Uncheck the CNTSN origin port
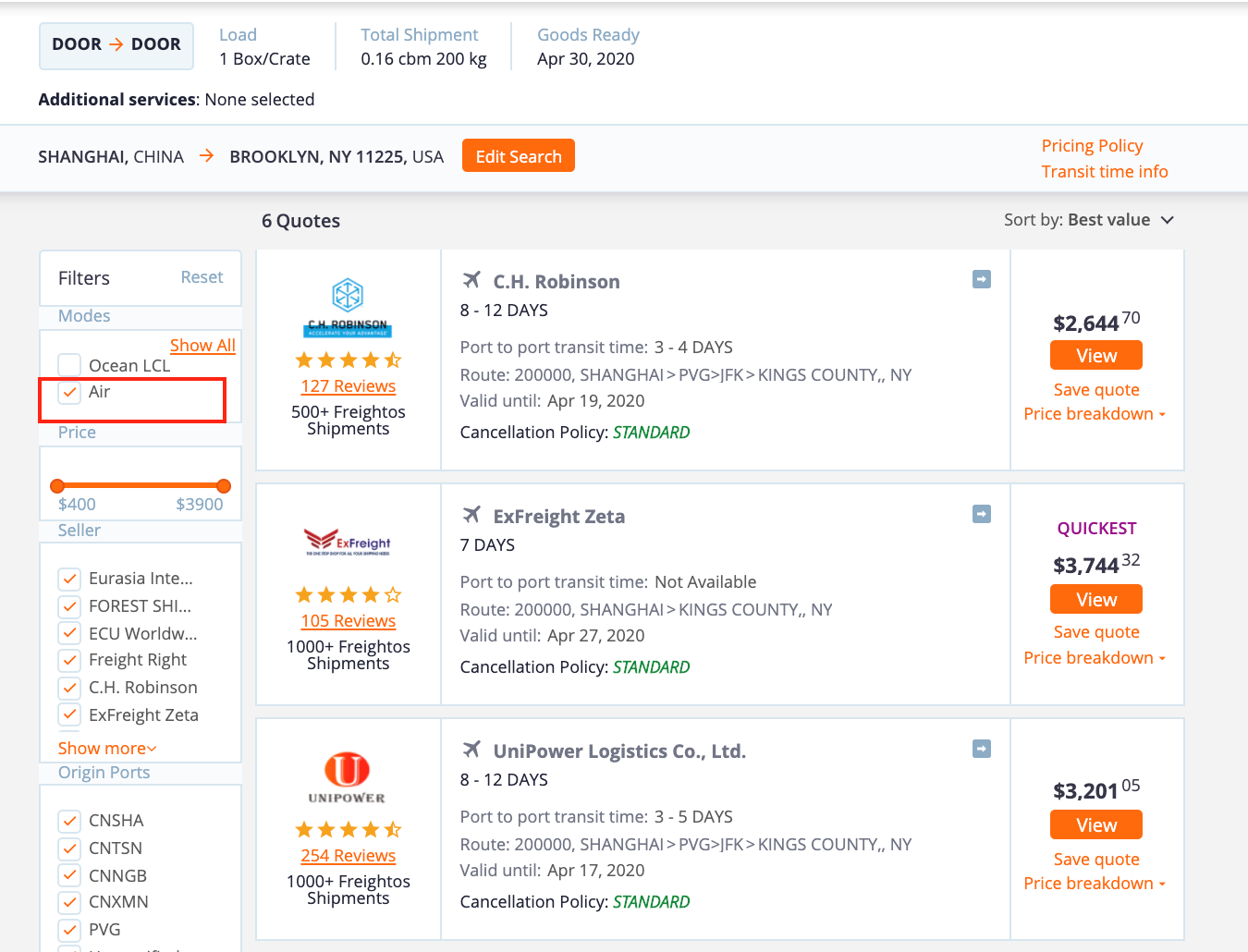 click(69, 848)
